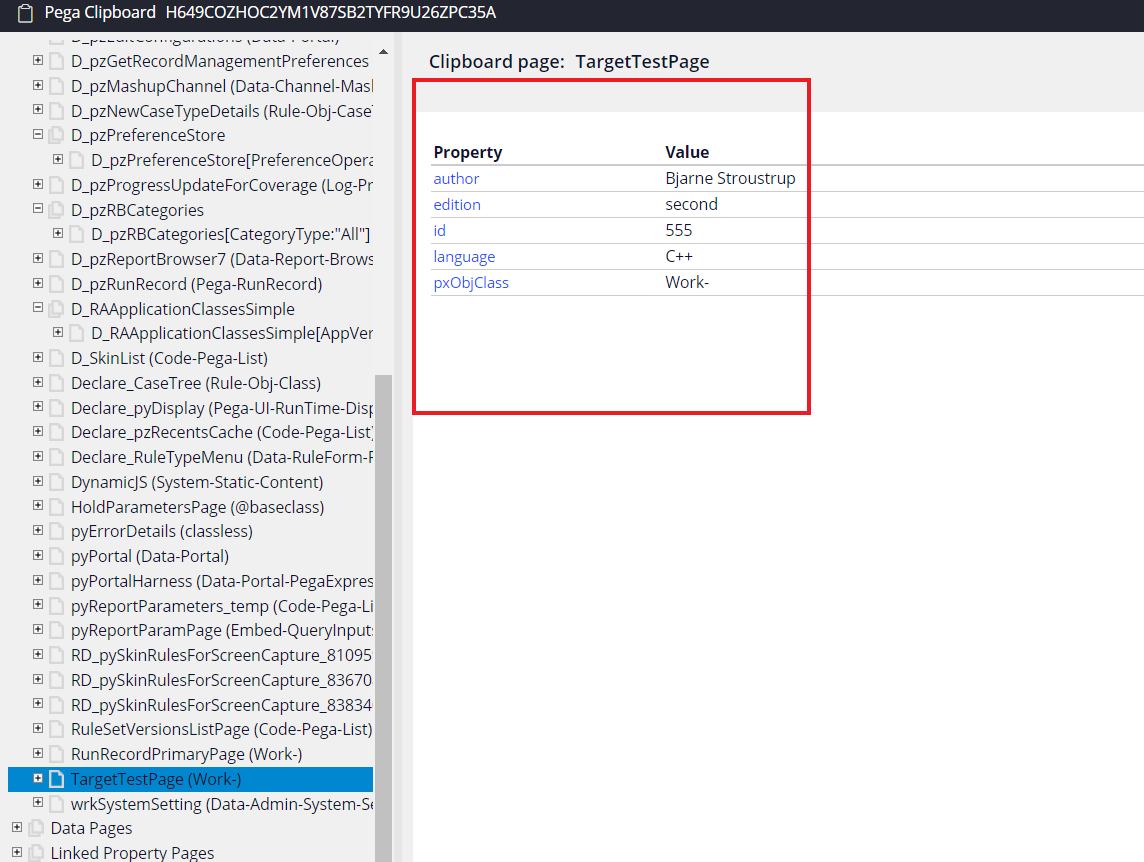Open the id property link
The width and height of the screenshot is (1144, 862).
pyautogui.click(x=439, y=231)
